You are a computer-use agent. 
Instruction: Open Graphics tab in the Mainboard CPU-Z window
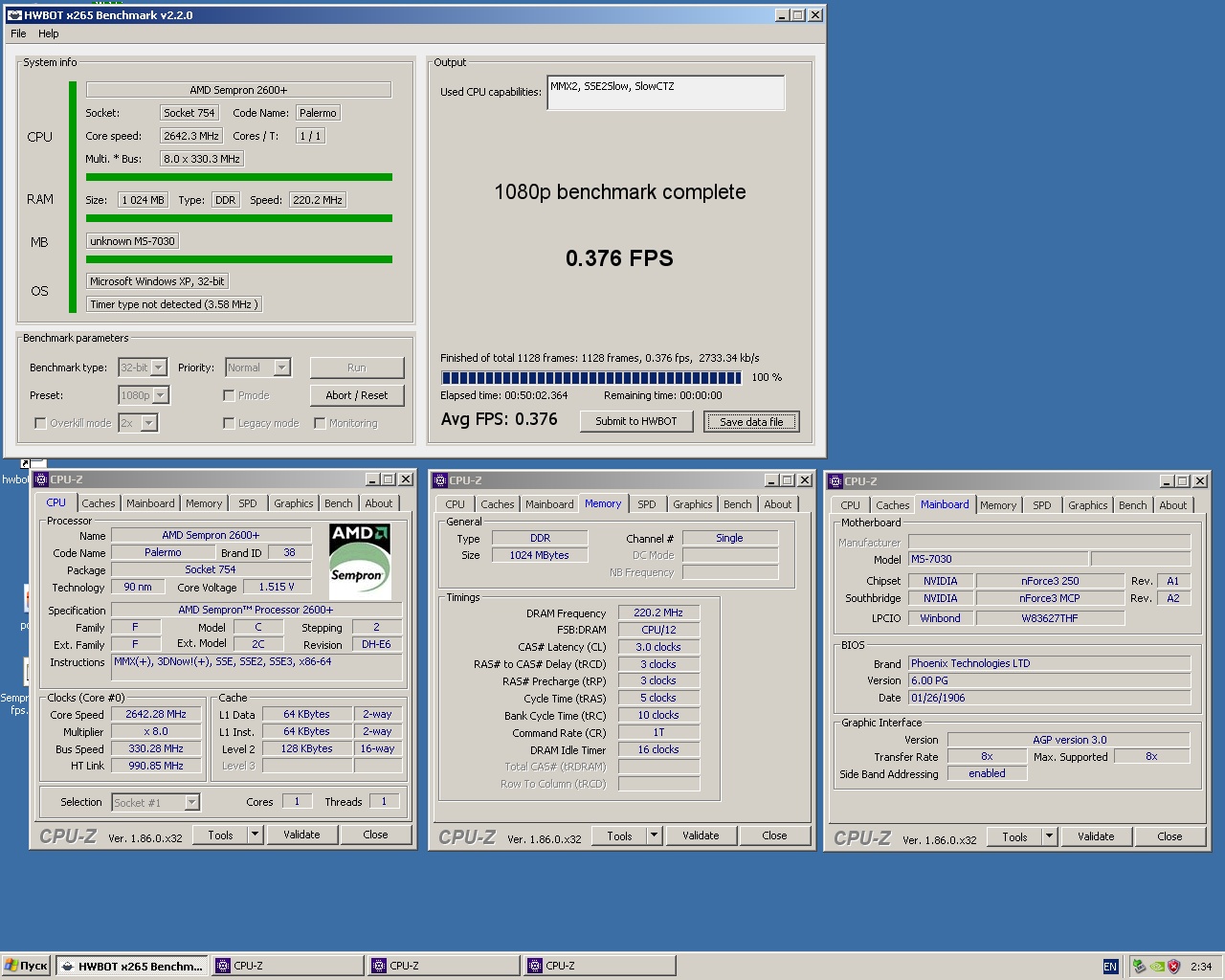(1088, 505)
